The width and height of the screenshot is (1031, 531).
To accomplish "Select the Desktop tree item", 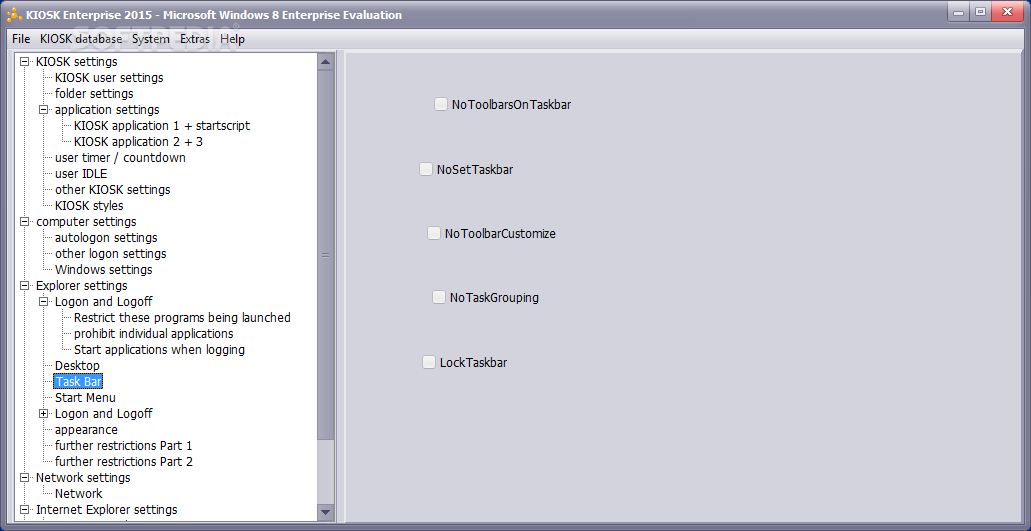I will point(77,365).
